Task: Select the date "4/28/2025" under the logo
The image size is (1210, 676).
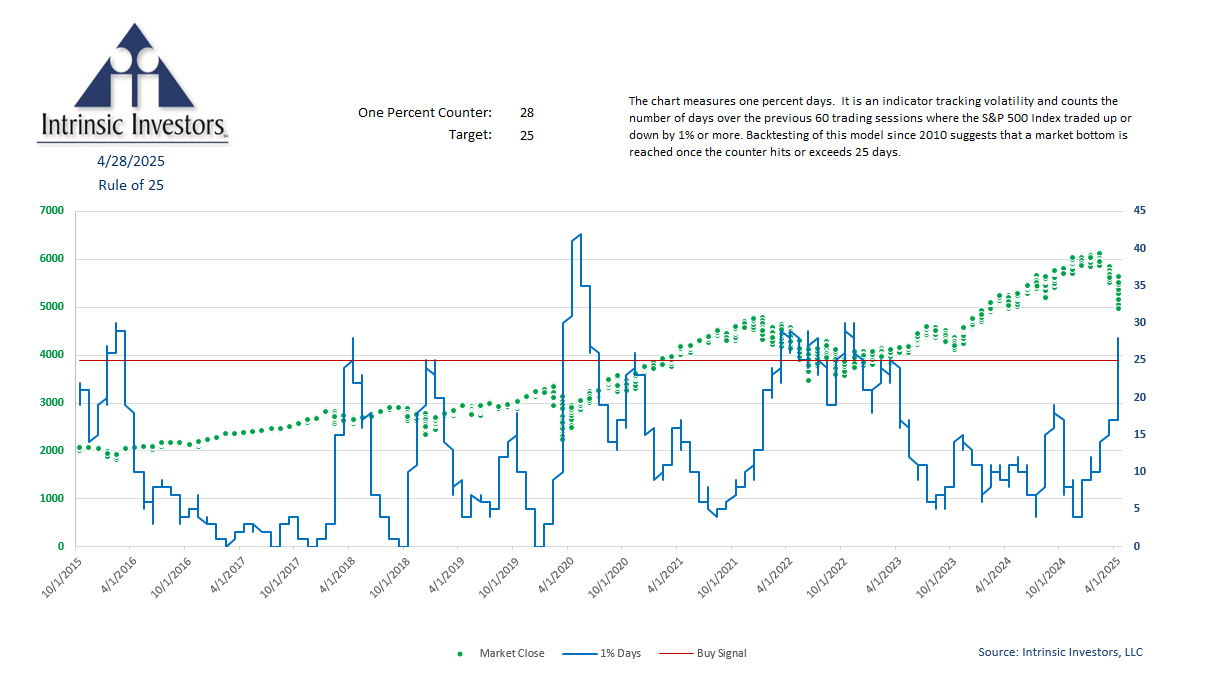Action: (x=131, y=161)
